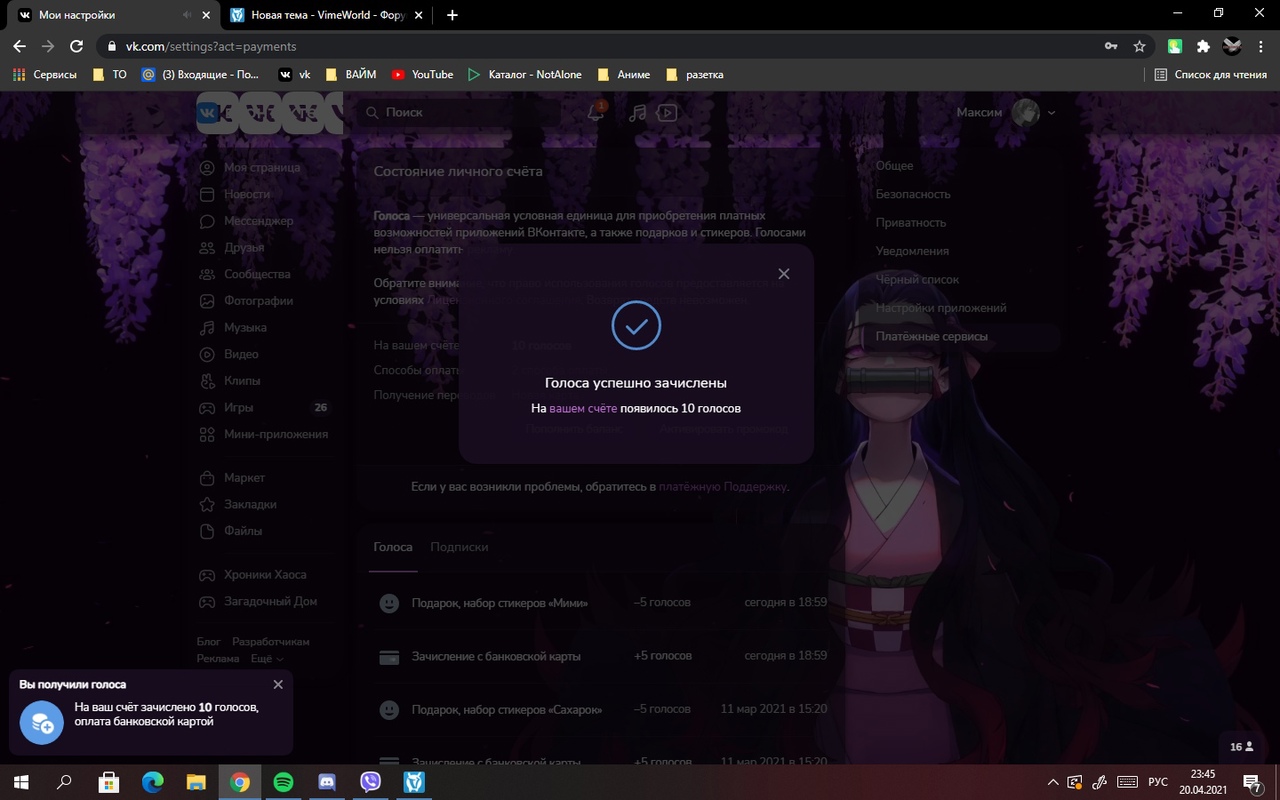Open Безопасность settings section
Viewport: 1280px width, 800px height.
tap(913, 194)
